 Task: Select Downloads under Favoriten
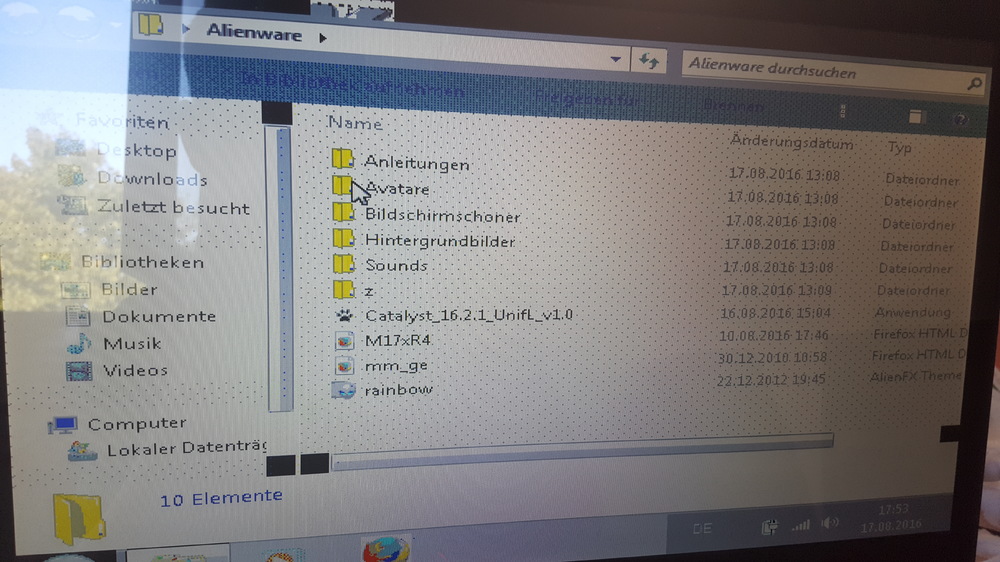pos(151,180)
